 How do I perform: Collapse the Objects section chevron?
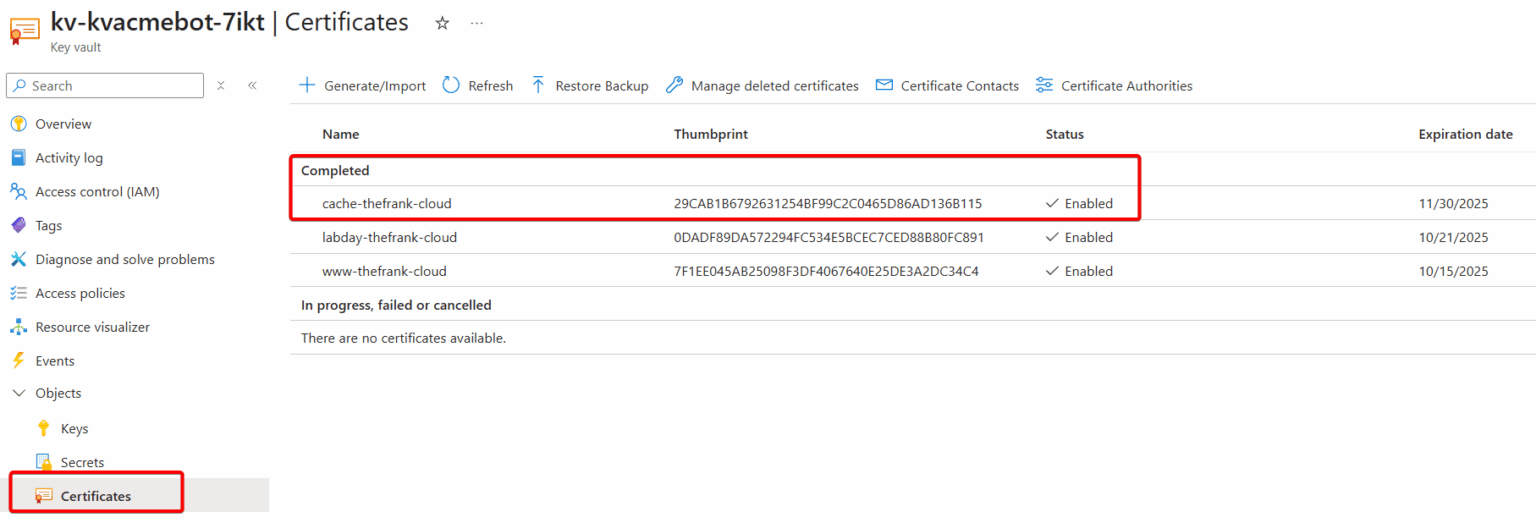18,393
